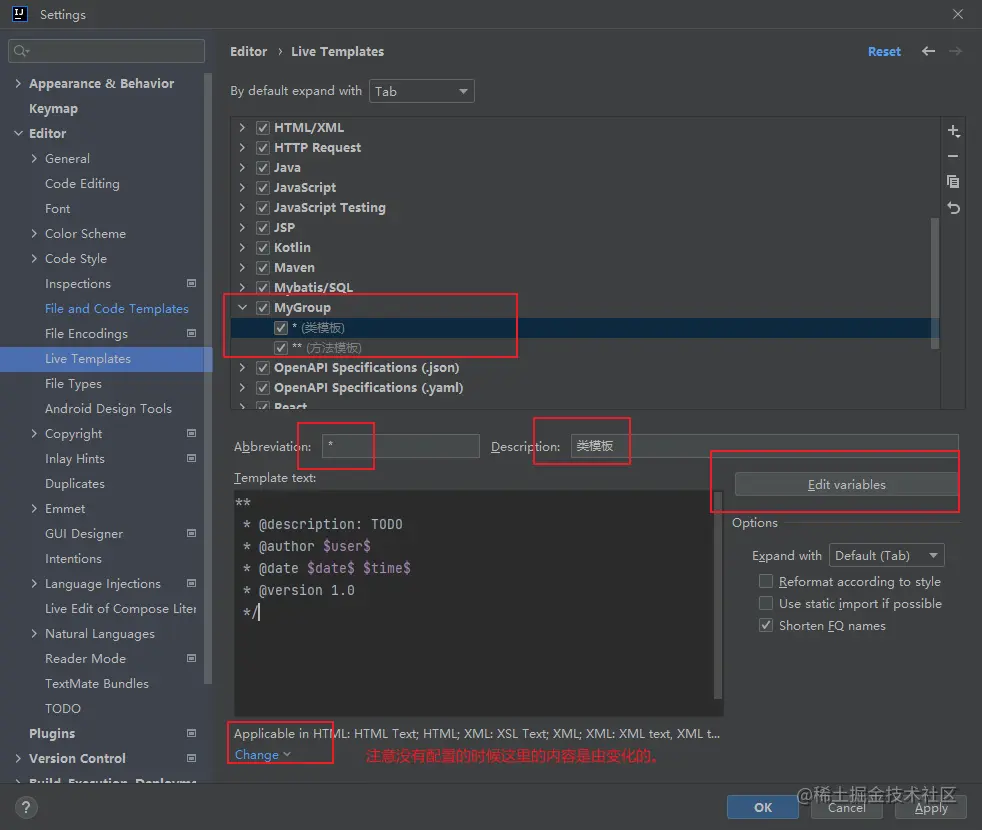This screenshot has width=982, height=830.
Task: Select the Mybatis/SQL group row
Action: [x=585, y=288]
